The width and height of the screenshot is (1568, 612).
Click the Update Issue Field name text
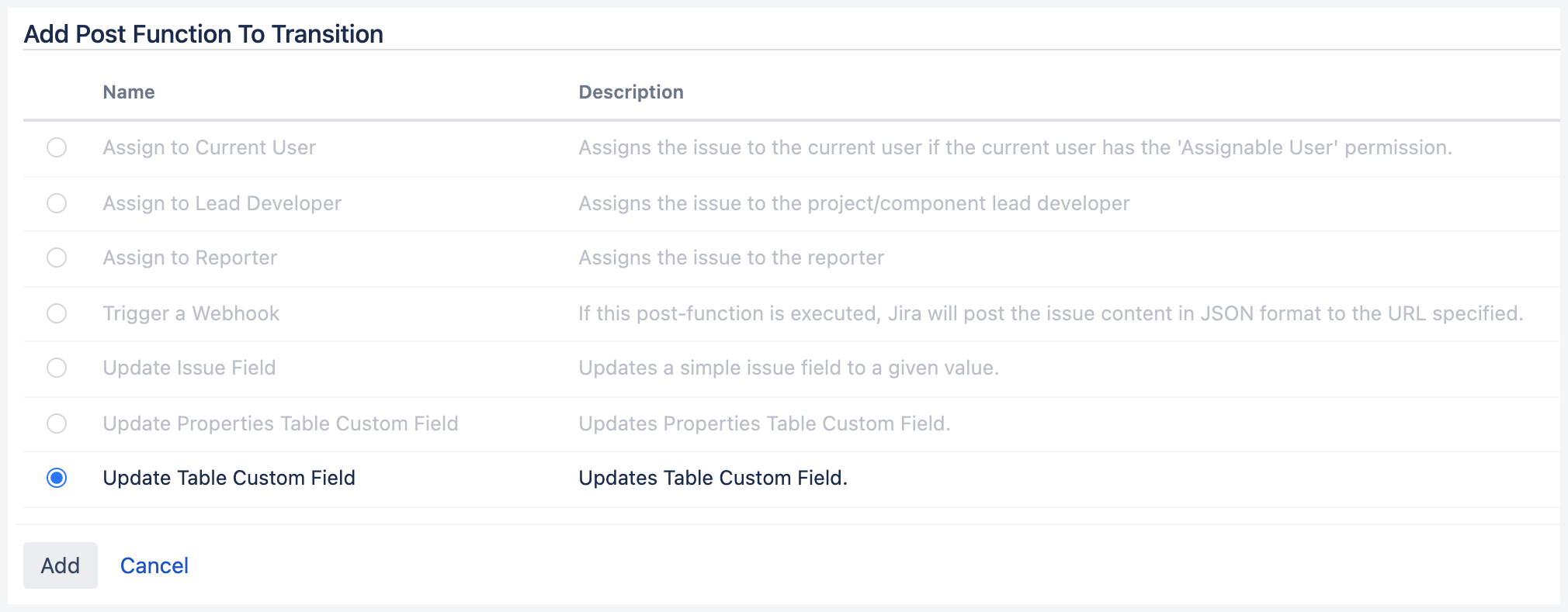pos(189,368)
